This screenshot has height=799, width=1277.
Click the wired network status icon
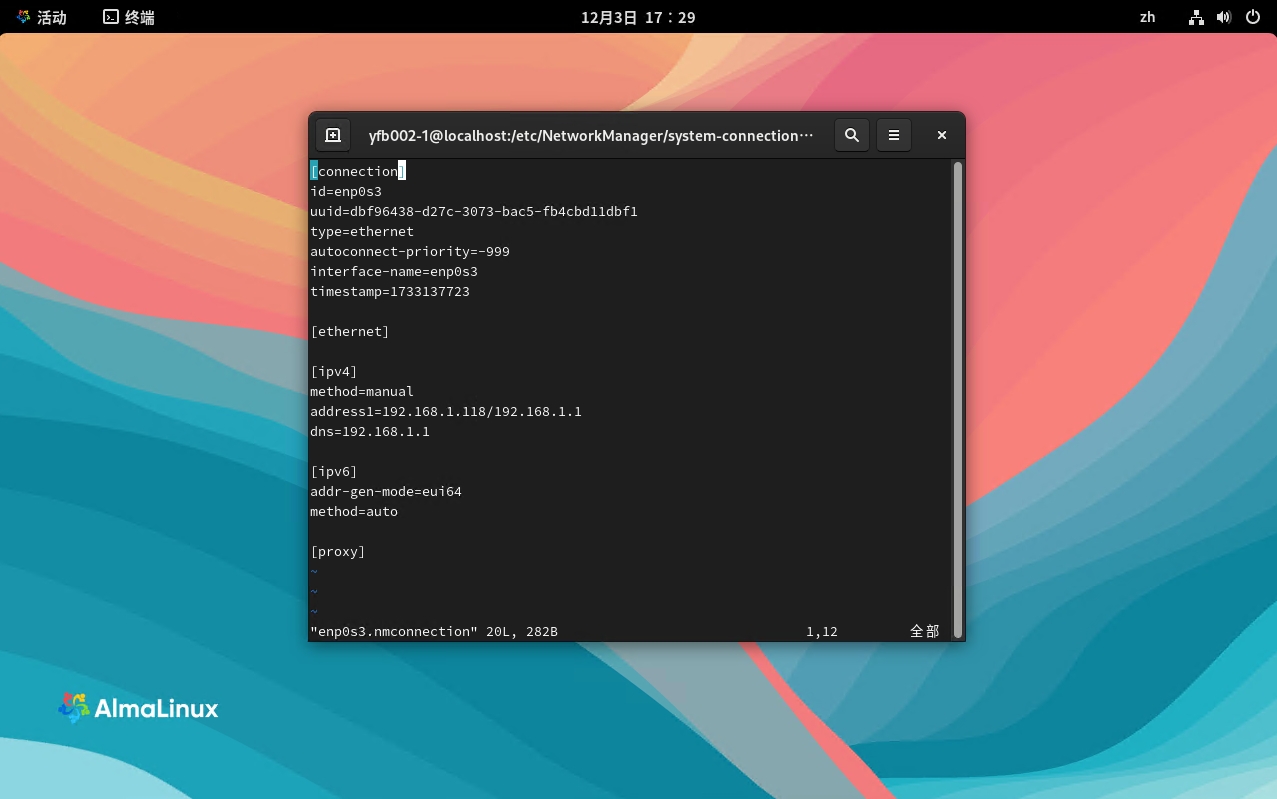(1196, 17)
